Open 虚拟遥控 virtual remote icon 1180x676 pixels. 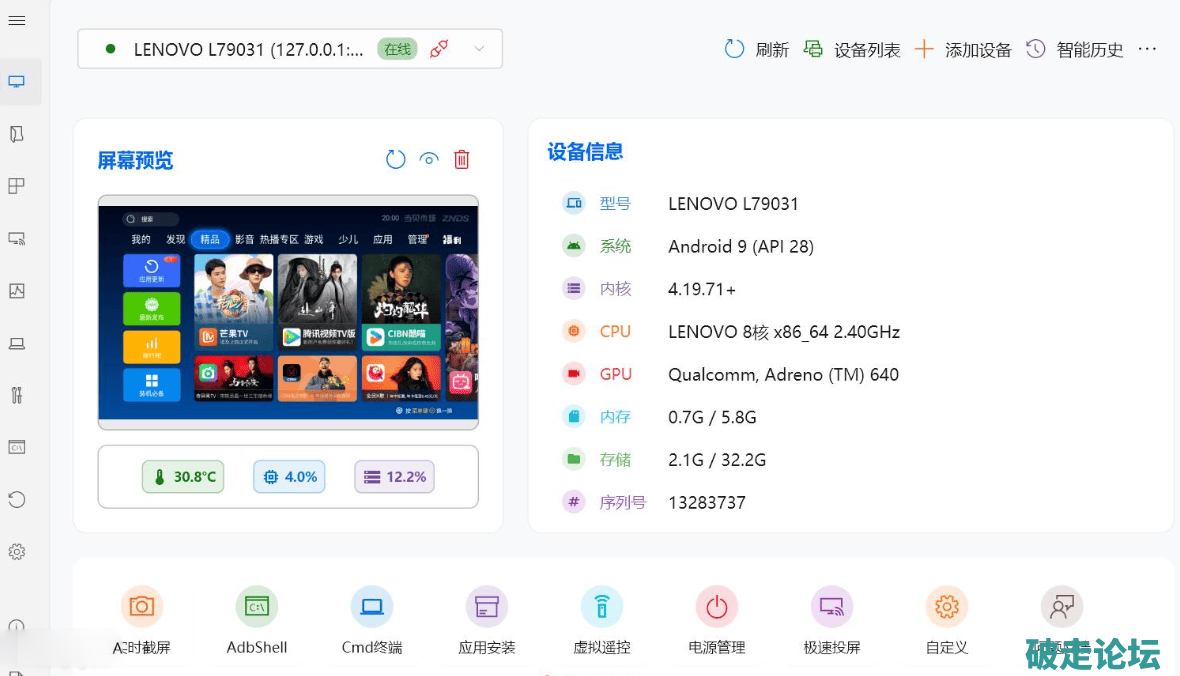click(601, 607)
